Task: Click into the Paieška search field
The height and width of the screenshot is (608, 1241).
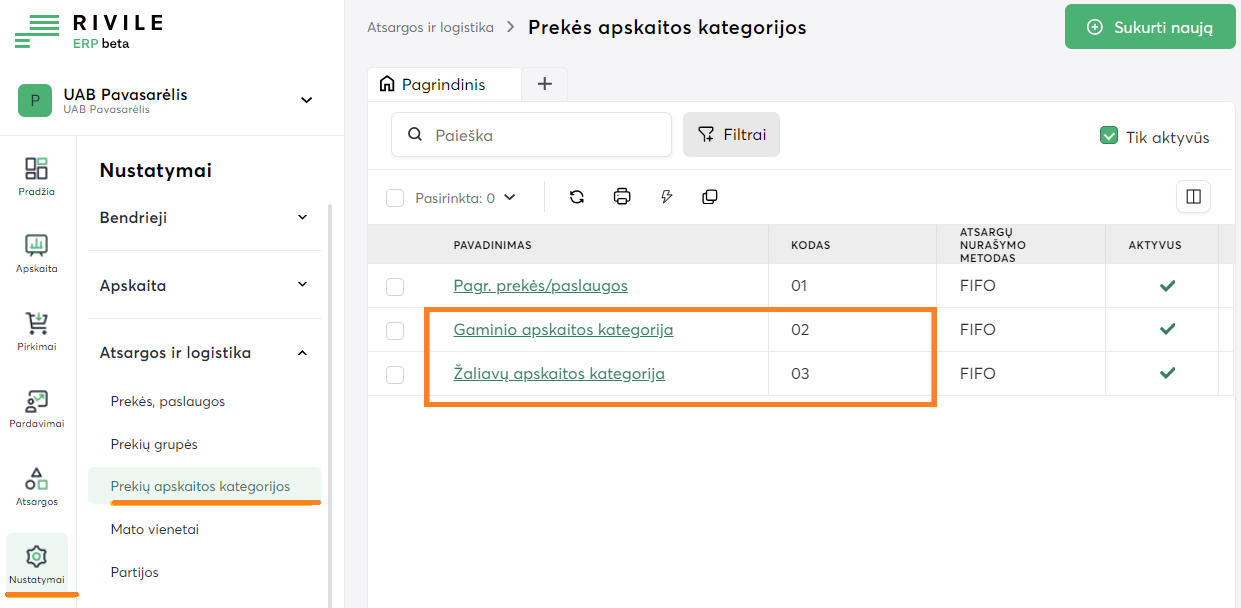Action: click(x=545, y=135)
